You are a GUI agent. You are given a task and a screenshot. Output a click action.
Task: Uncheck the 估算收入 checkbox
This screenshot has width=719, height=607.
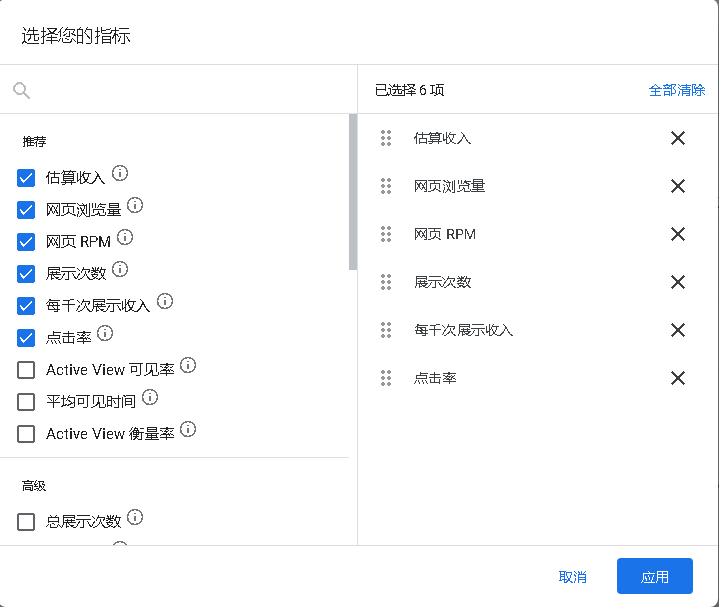(26, 178)
